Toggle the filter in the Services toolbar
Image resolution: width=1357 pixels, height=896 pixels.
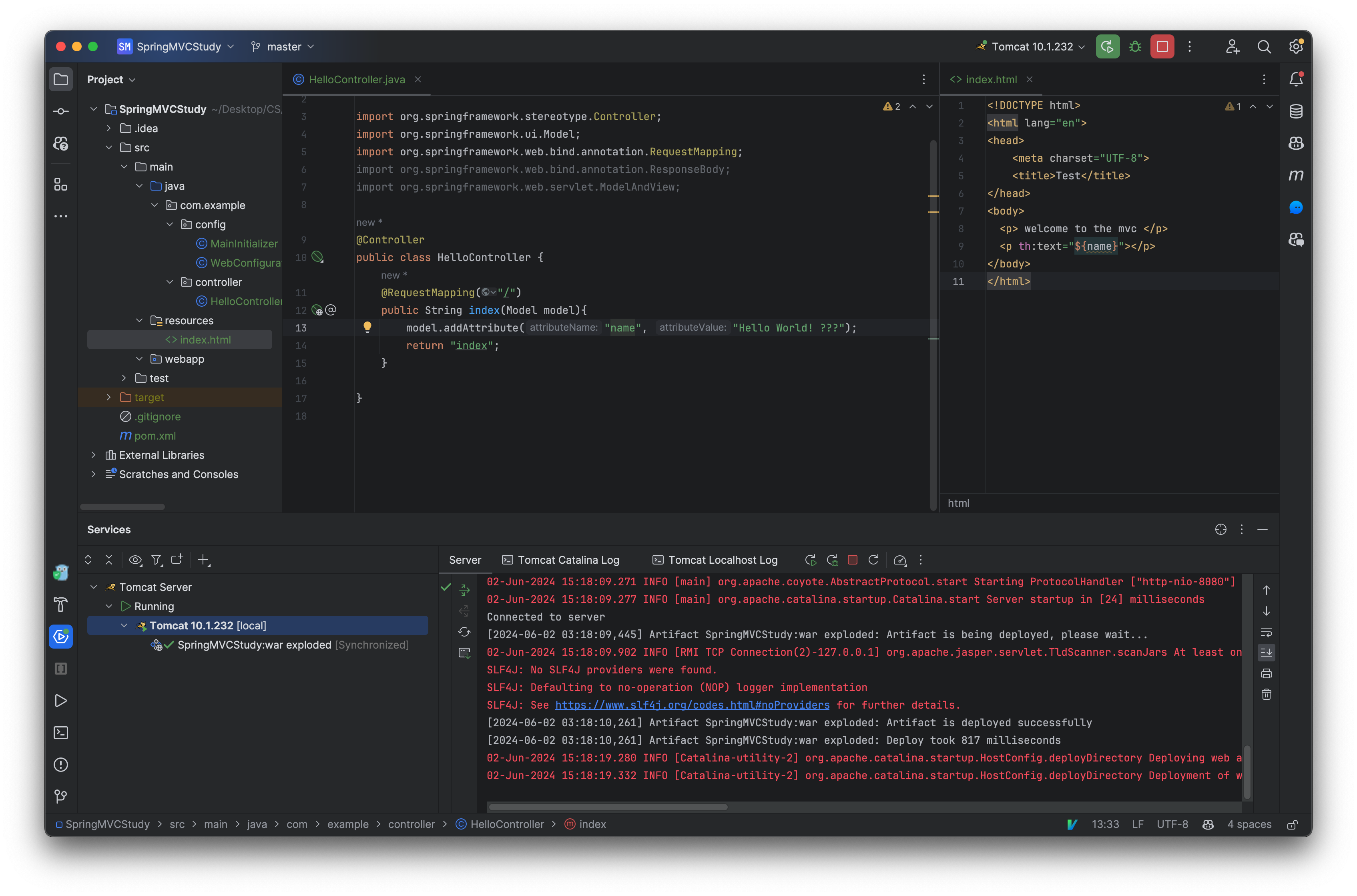coord(157,560)
